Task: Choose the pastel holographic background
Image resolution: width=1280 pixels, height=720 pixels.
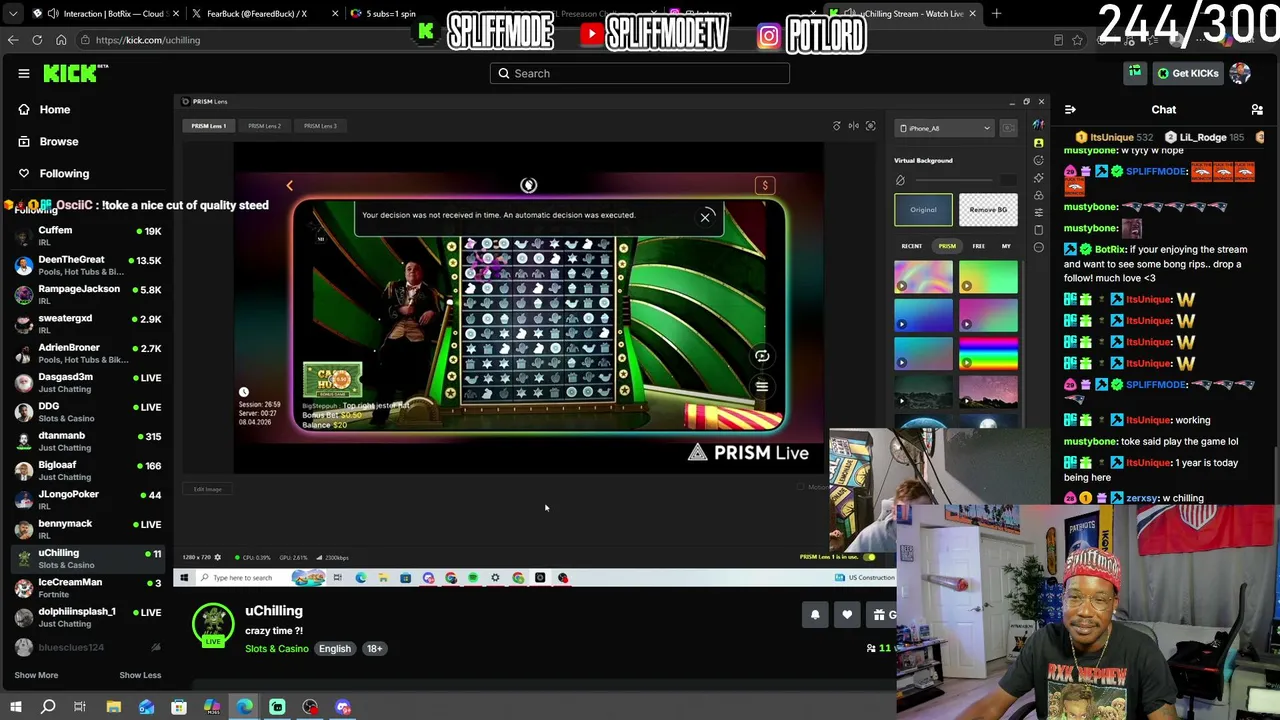Action: coord(923,277)
